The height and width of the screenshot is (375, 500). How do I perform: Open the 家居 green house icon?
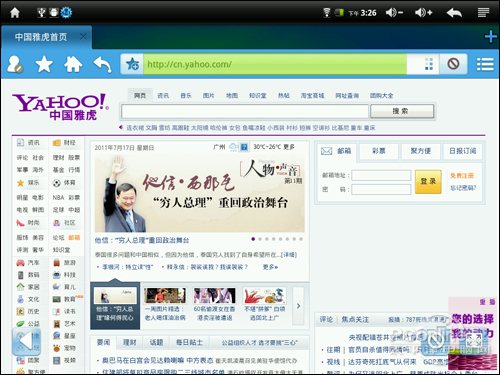coord(20,287)
